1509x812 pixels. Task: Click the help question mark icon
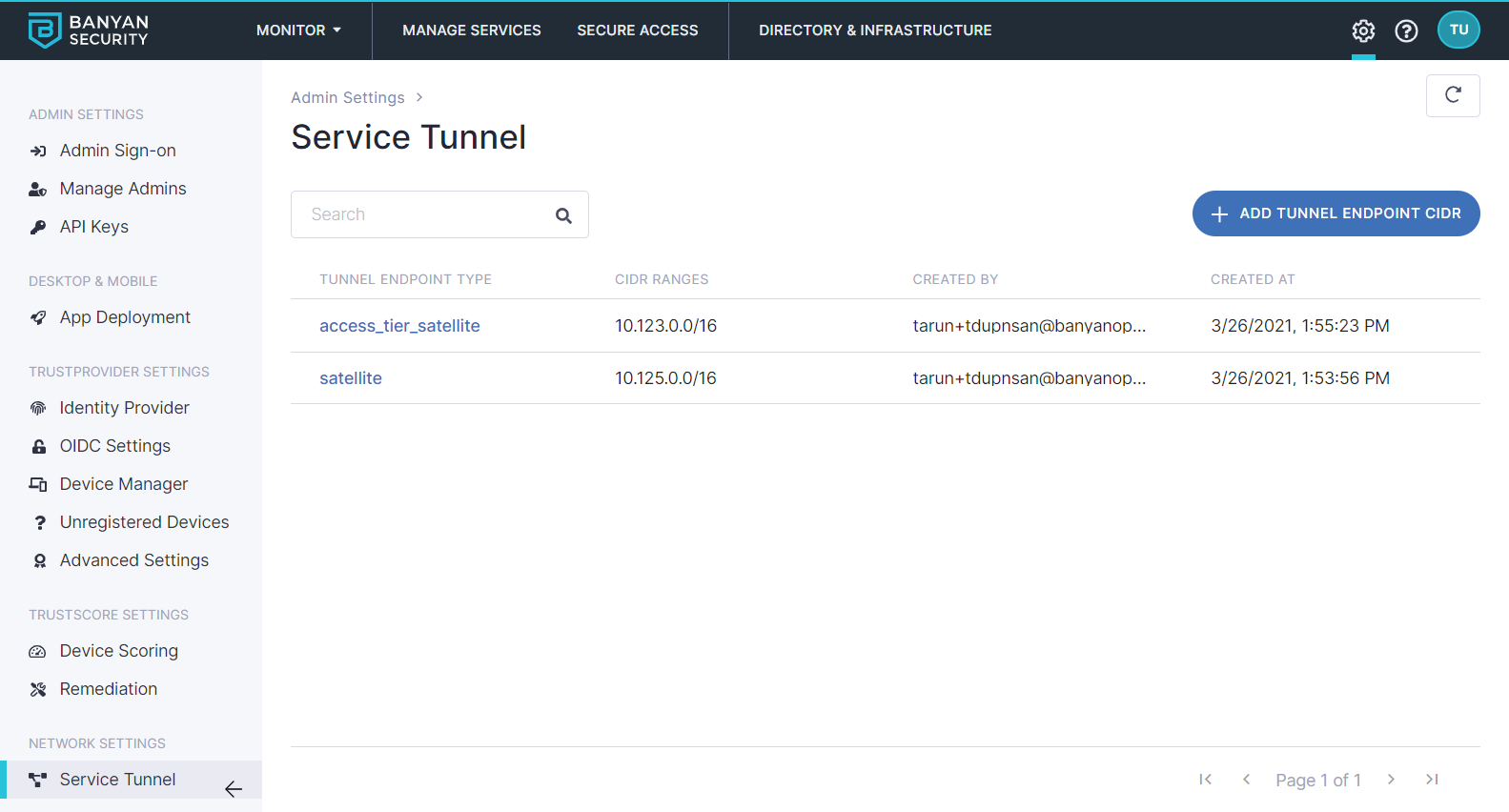point(1406,30)
